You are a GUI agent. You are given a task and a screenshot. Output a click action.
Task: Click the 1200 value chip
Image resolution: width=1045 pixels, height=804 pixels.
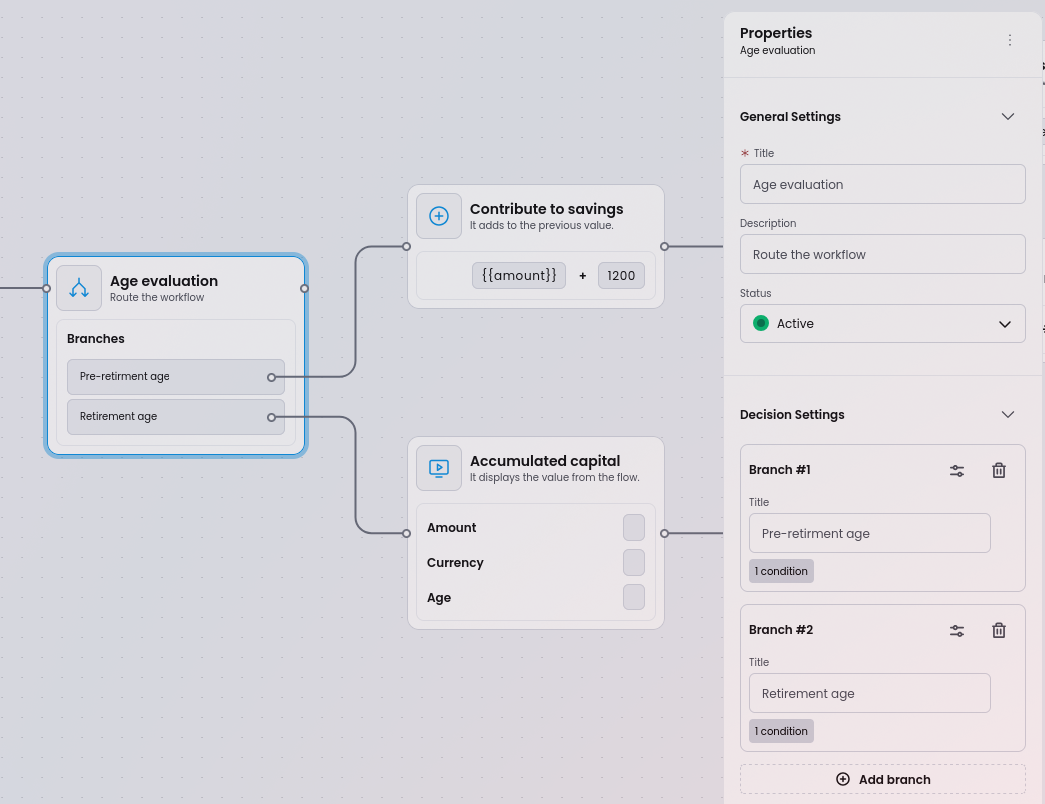[621, 275]
